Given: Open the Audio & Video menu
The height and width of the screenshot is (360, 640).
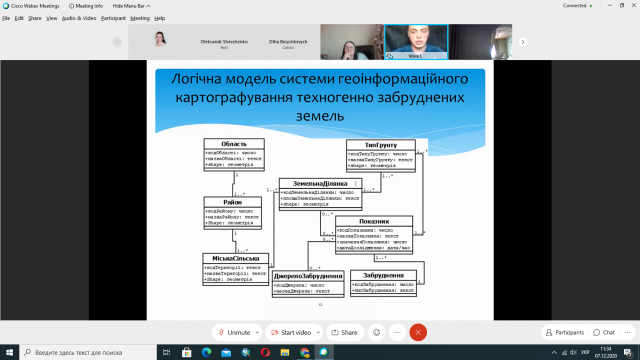Looking at the screenshot, I should tap(79, 18).
